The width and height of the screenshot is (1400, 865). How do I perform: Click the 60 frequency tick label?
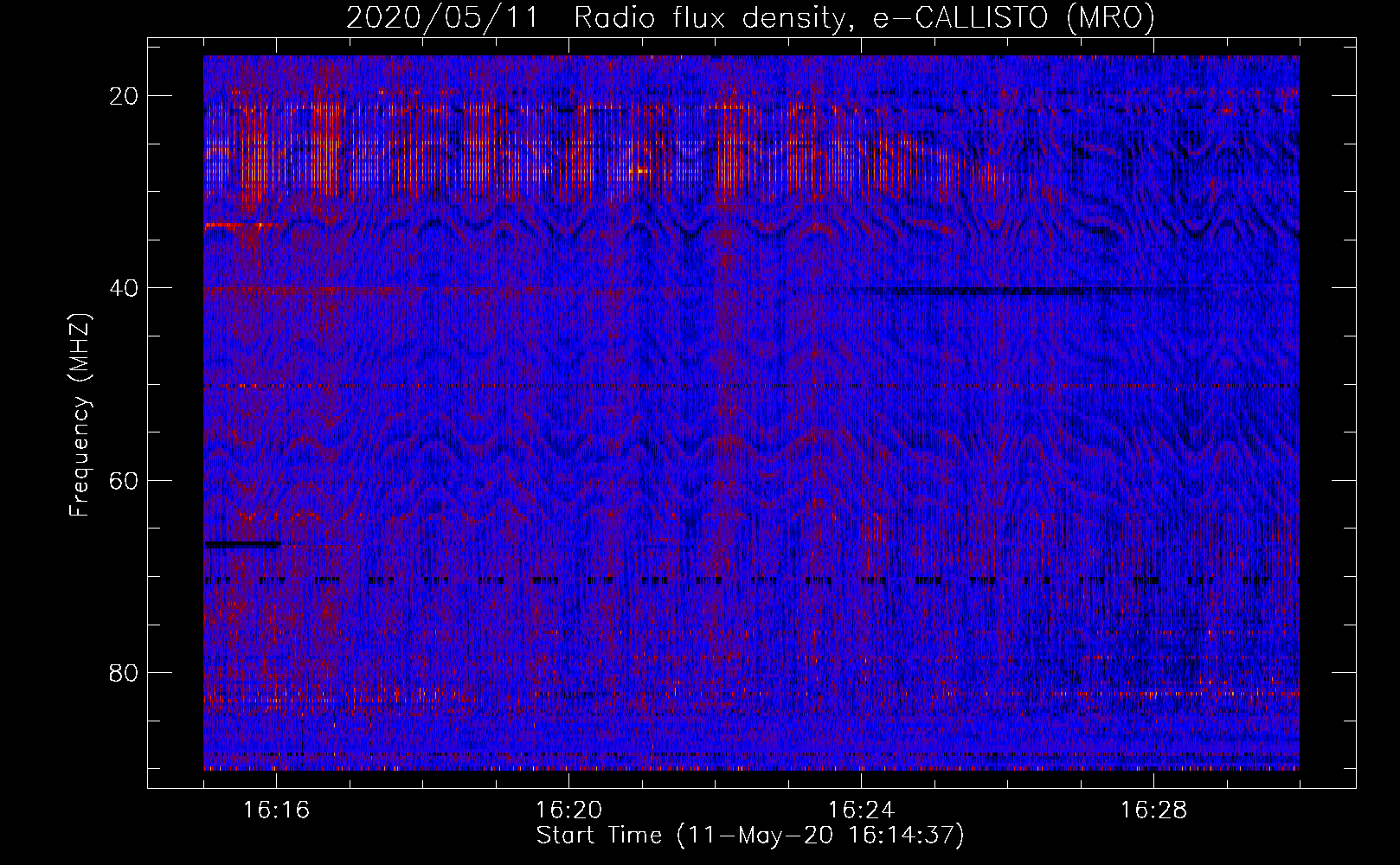tap(125, 480)
